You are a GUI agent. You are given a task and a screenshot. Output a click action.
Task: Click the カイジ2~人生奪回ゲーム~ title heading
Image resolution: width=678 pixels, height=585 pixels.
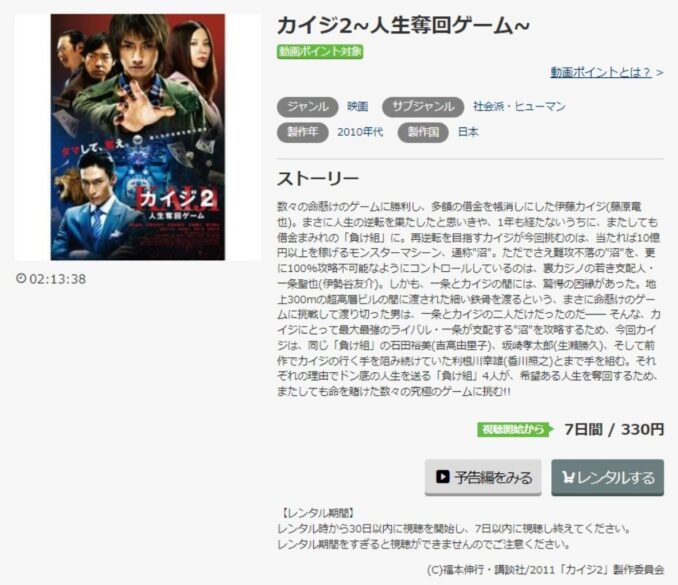coord(403,26)
